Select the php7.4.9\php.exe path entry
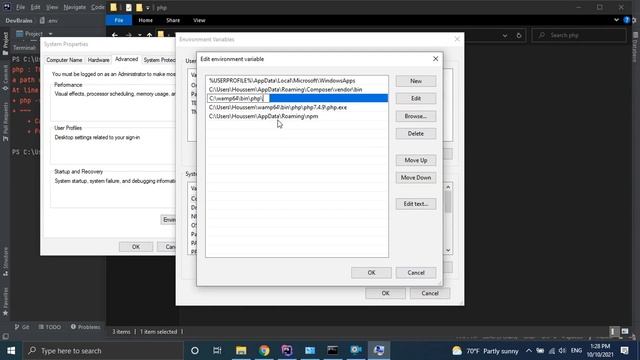 (x=297, y=107)
